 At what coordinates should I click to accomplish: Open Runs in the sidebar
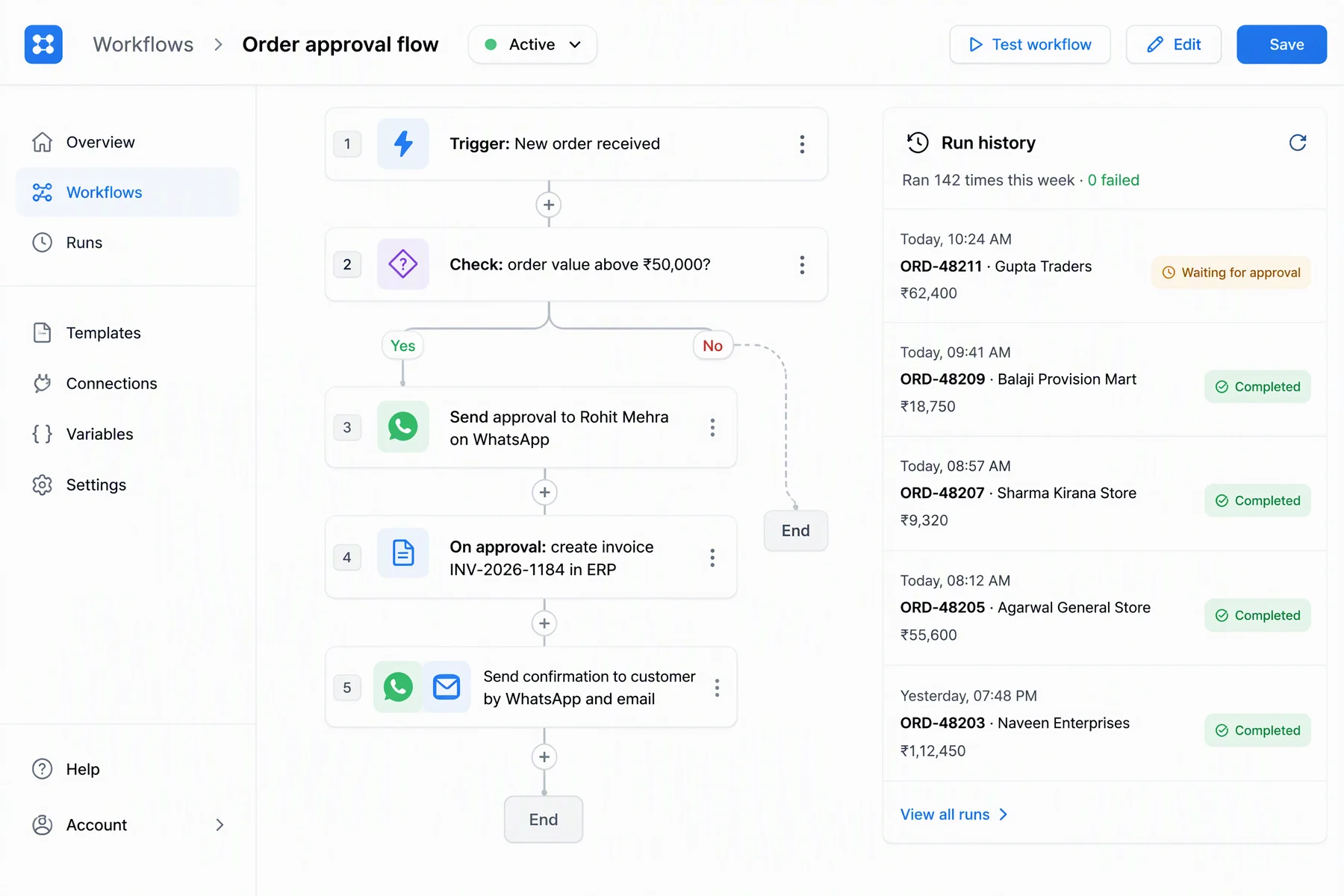point(128,243)
